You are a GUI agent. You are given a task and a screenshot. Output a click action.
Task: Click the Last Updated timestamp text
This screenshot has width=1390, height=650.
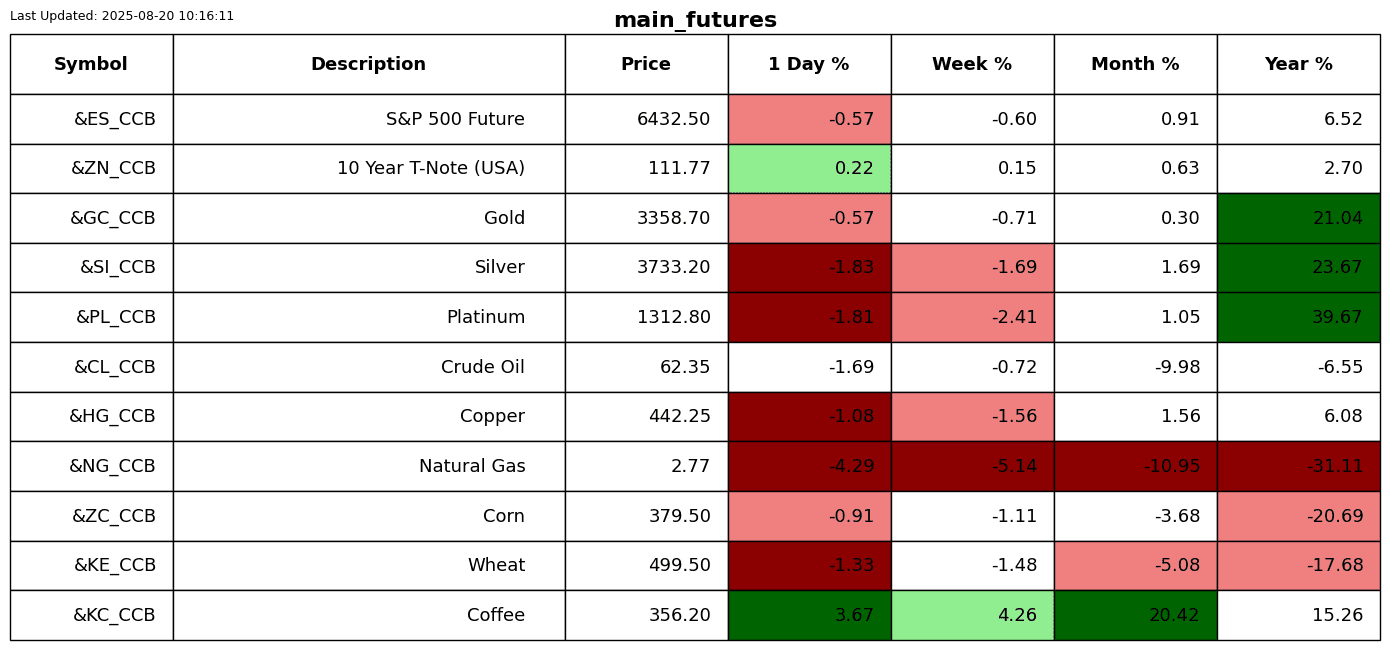(x=122, y=16)
